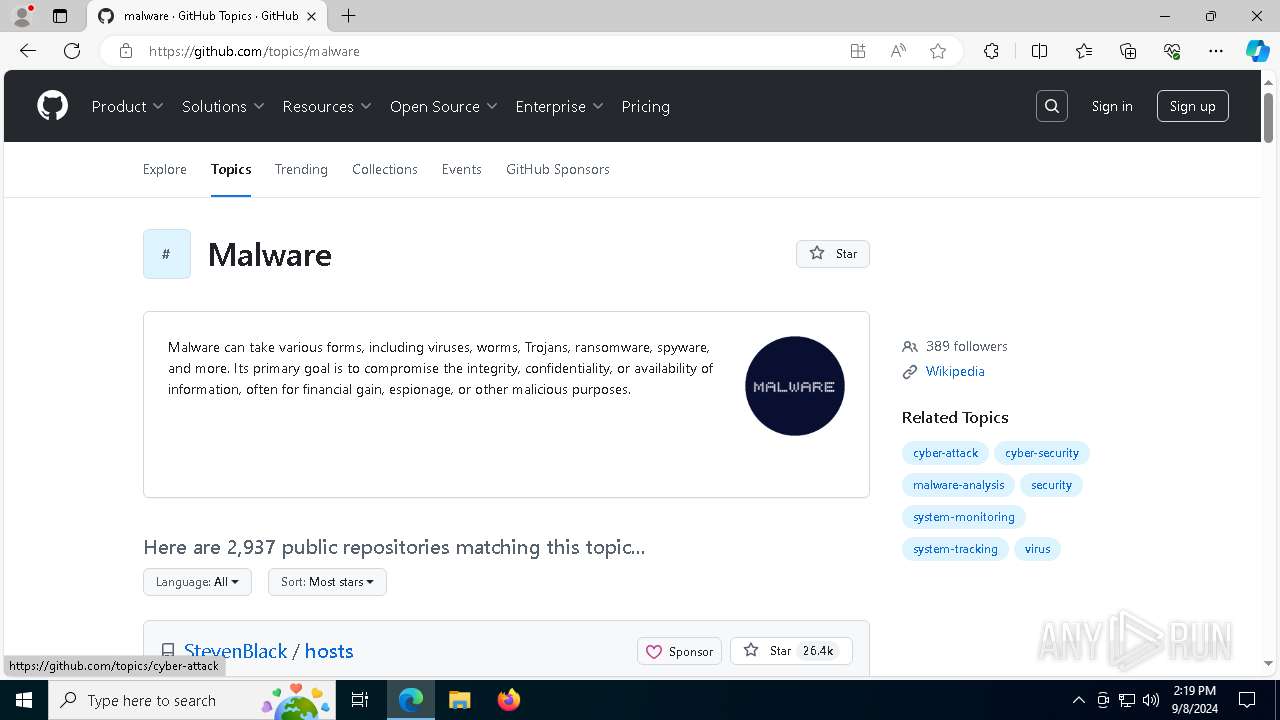Screen dimensions: 1280x720
Task: Sponsor the StevenBlack hosts repository
Action: click(x=679, y=651)
